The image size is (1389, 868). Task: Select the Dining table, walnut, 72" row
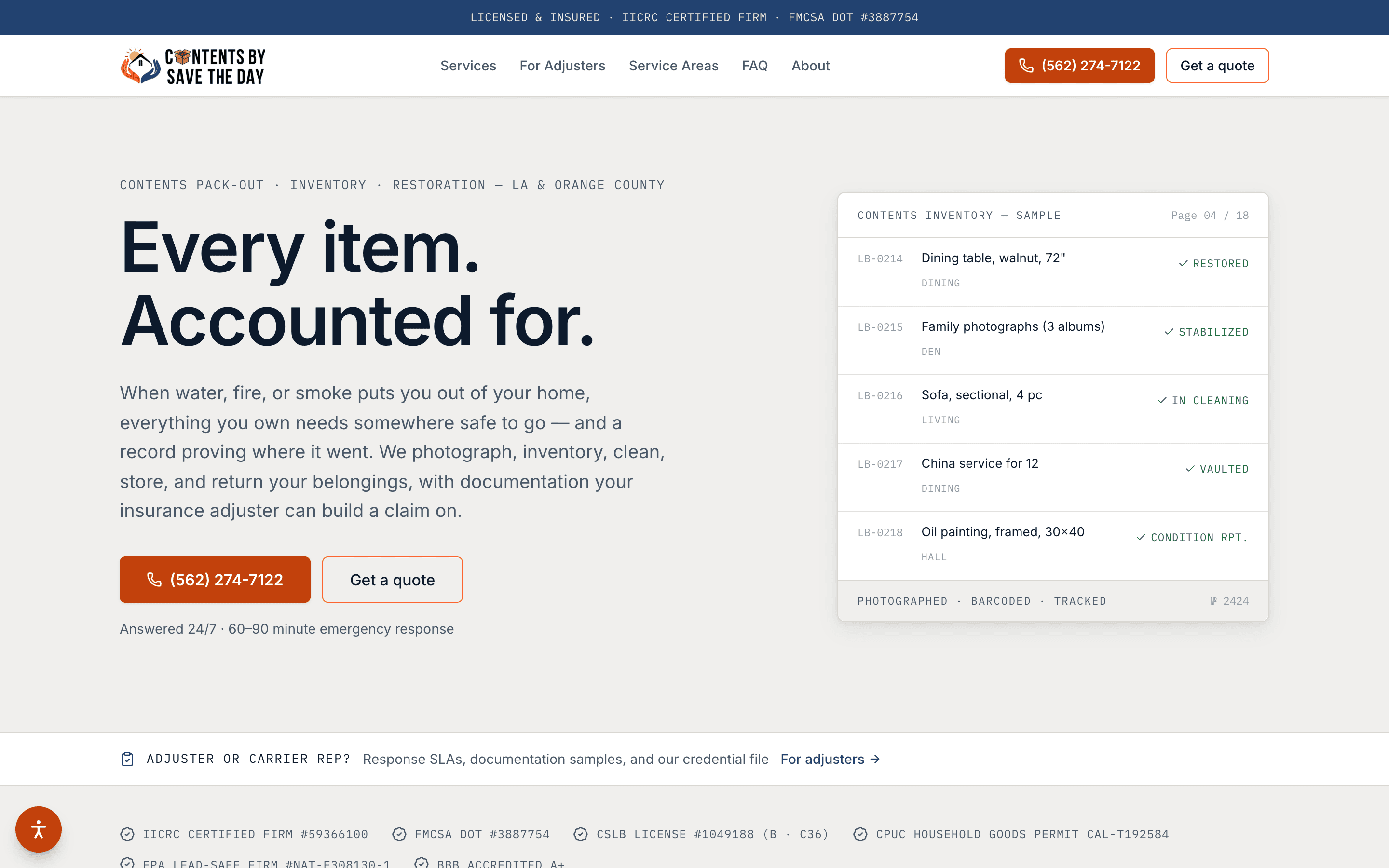click(x=1053, y=271)
